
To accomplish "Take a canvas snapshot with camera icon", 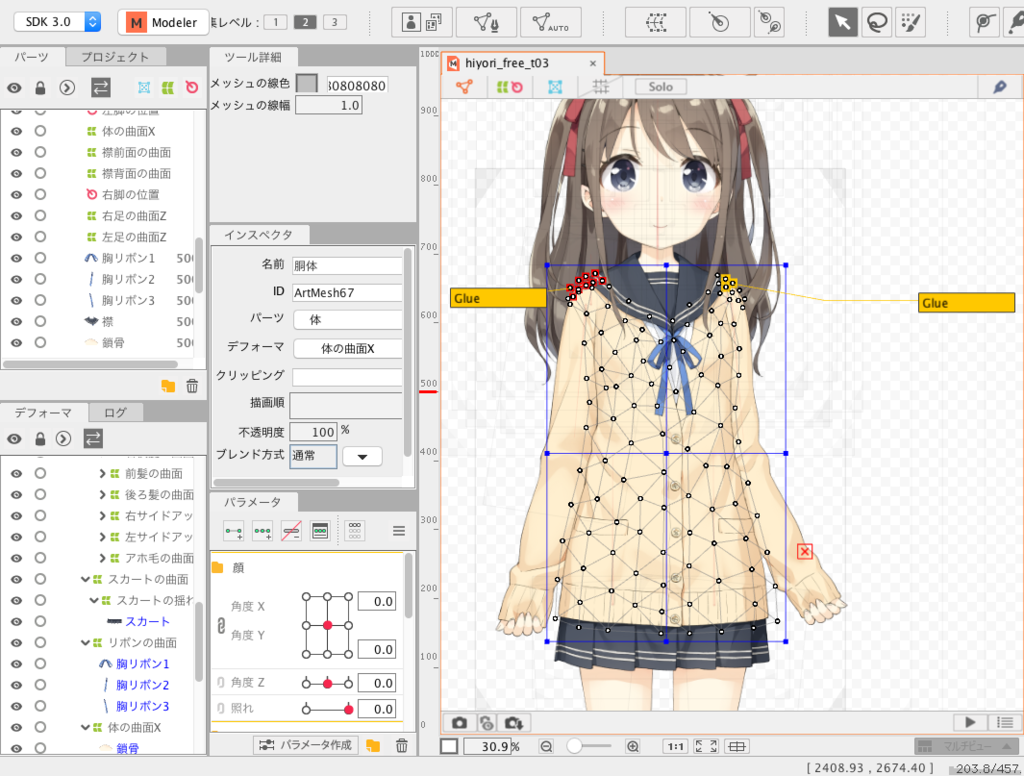I will tap(460, 722).
